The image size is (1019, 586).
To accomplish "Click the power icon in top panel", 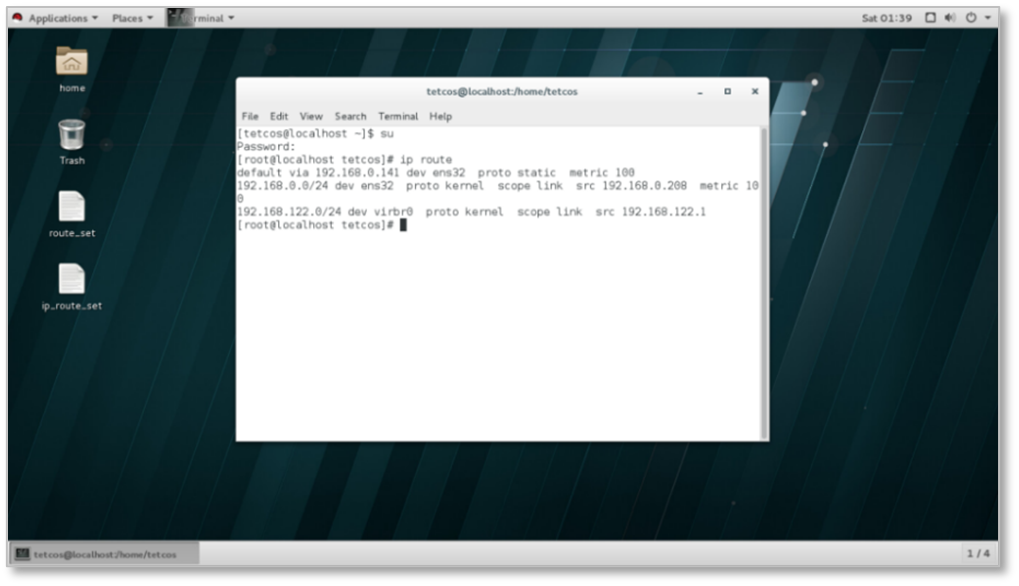I will pyautogui.click(x=970, y=18).
